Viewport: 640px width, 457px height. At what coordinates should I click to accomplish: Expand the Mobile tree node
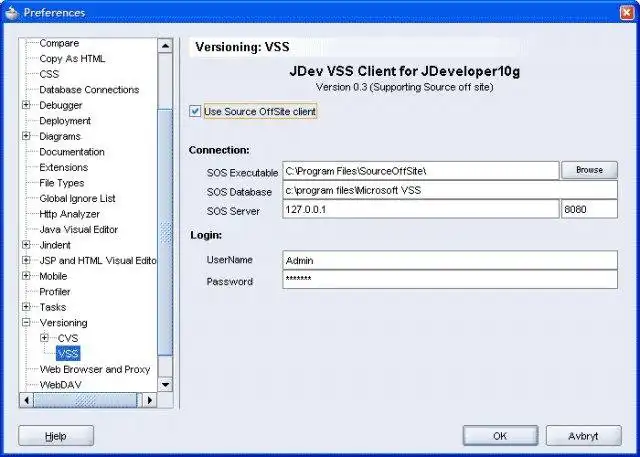click(26, 276)
